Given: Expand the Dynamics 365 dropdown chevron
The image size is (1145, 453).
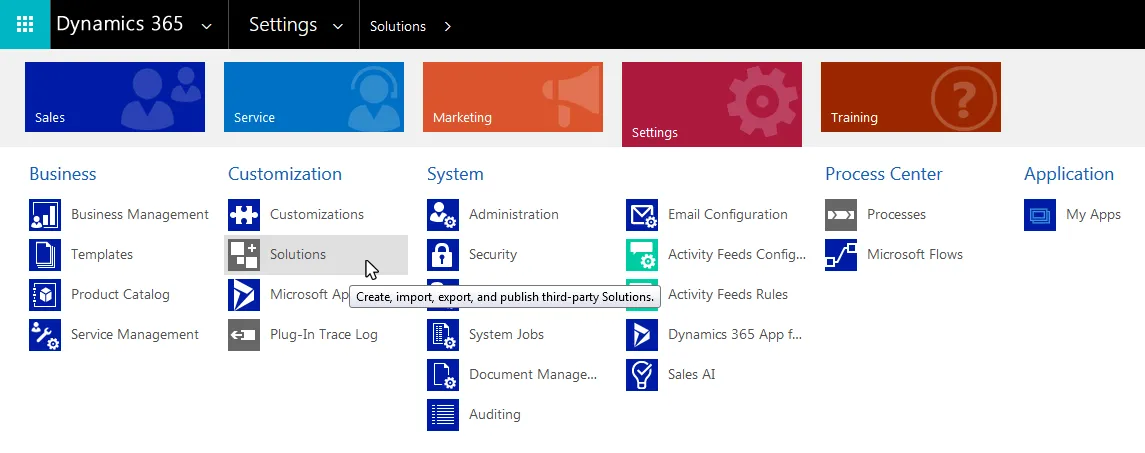Looking at the screenshot, I should coord(207,26).
